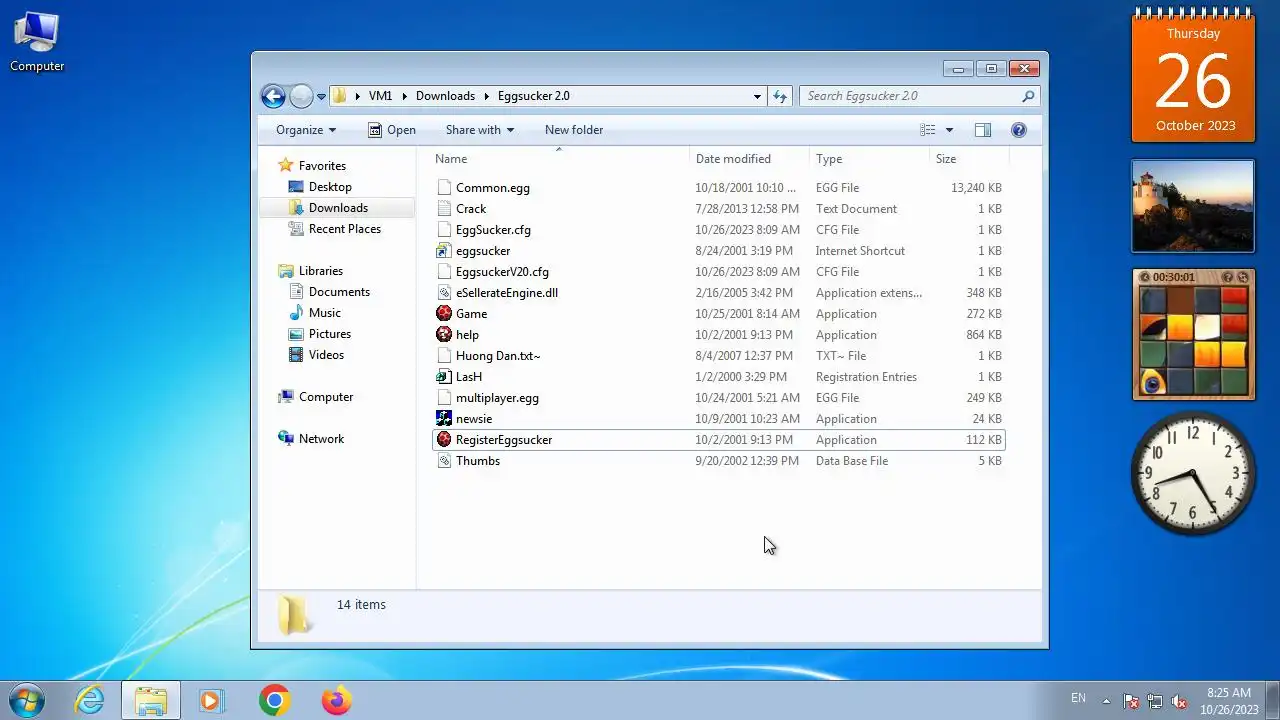This screenshot has height=720, width=1280.
Task: Select the Common.egg file icon
Action: coord(444,188)
